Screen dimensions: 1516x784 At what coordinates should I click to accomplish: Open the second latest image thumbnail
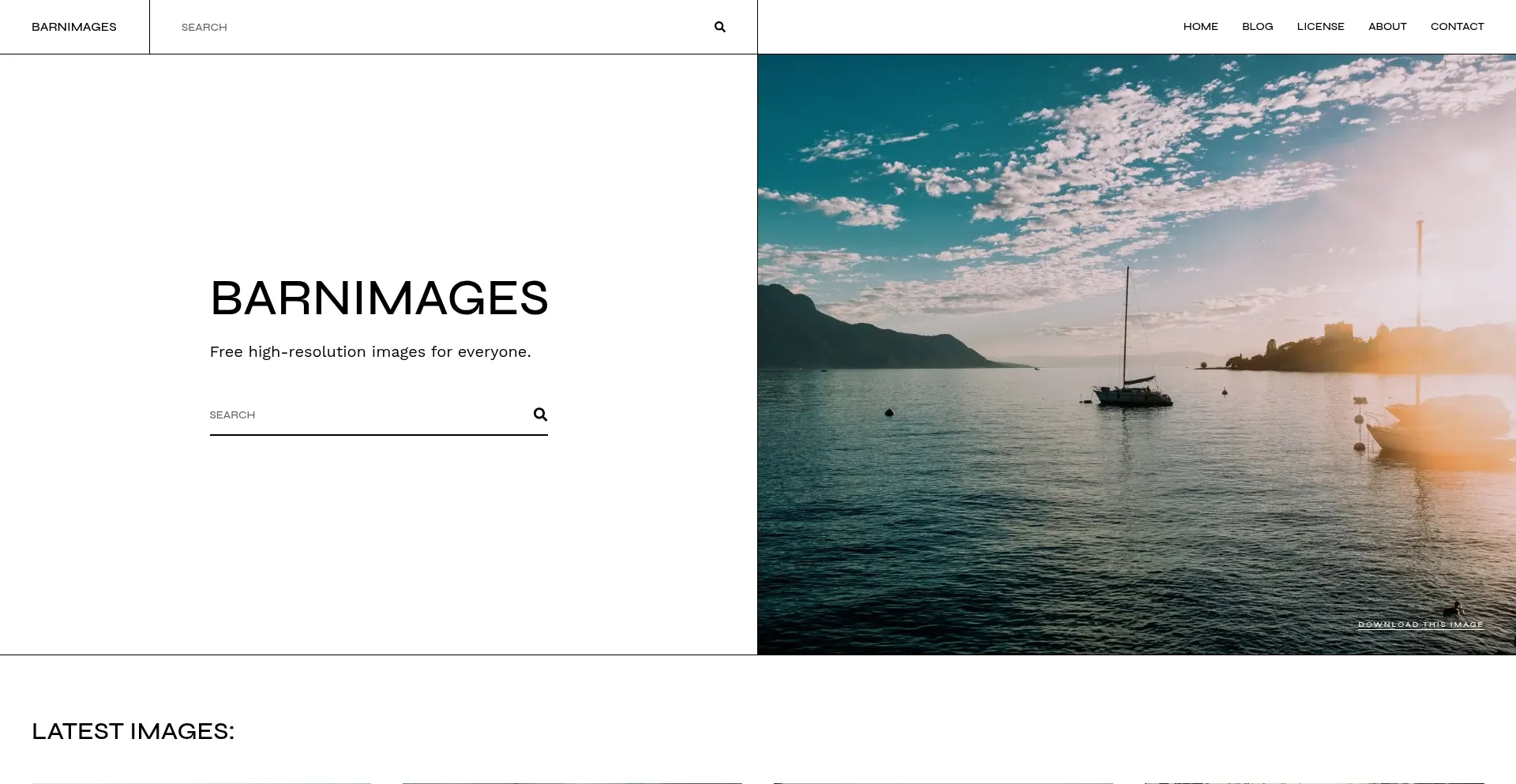click(572, 782)
